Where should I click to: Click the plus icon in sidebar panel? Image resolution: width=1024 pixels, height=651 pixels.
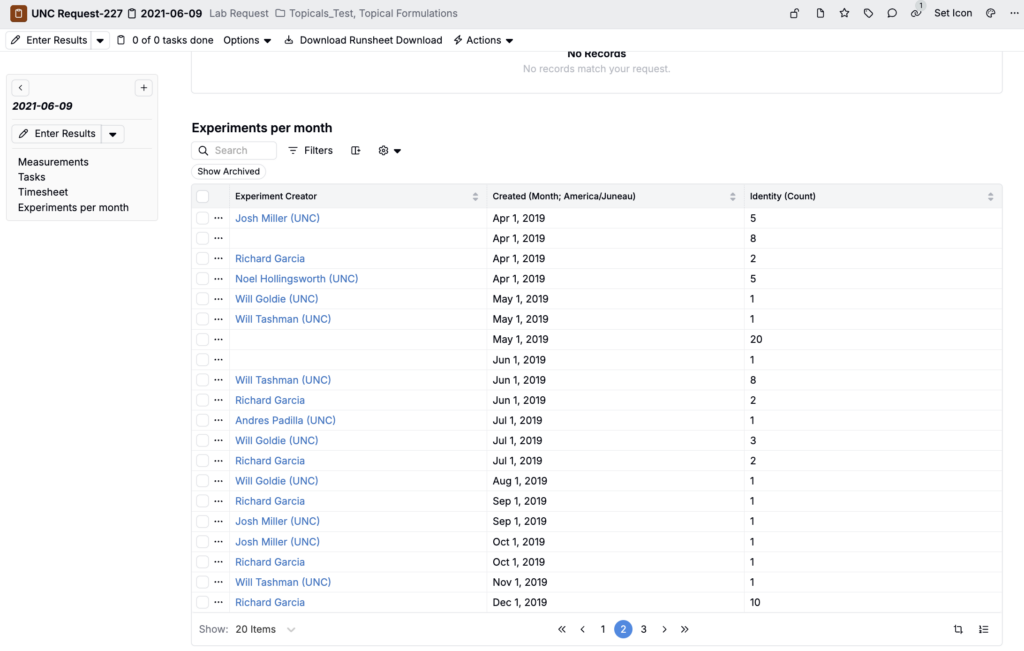tap(144, 87)
